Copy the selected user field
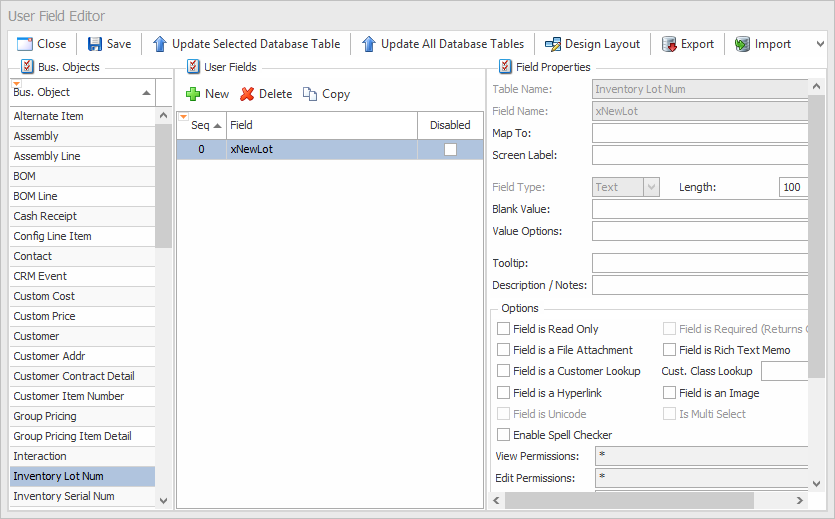 (327, 94)
